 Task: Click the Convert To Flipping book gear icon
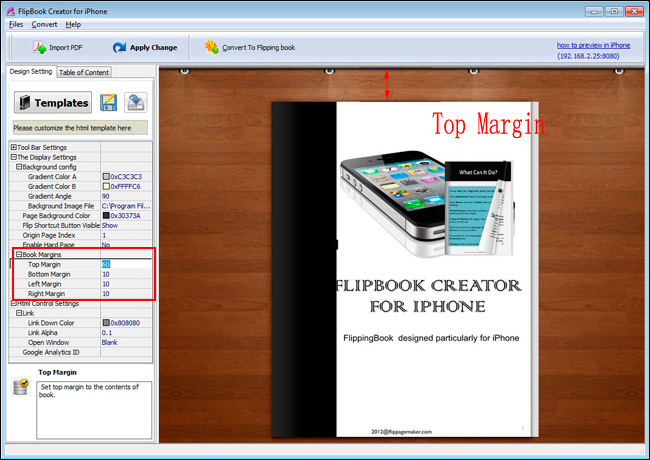[211, 47]
